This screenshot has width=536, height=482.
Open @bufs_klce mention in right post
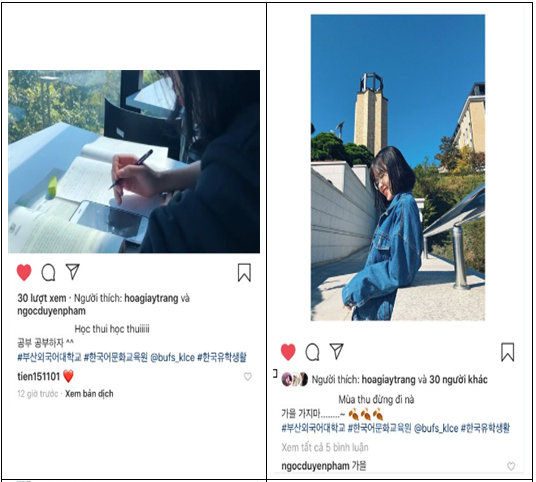click(x=436, y=428)
